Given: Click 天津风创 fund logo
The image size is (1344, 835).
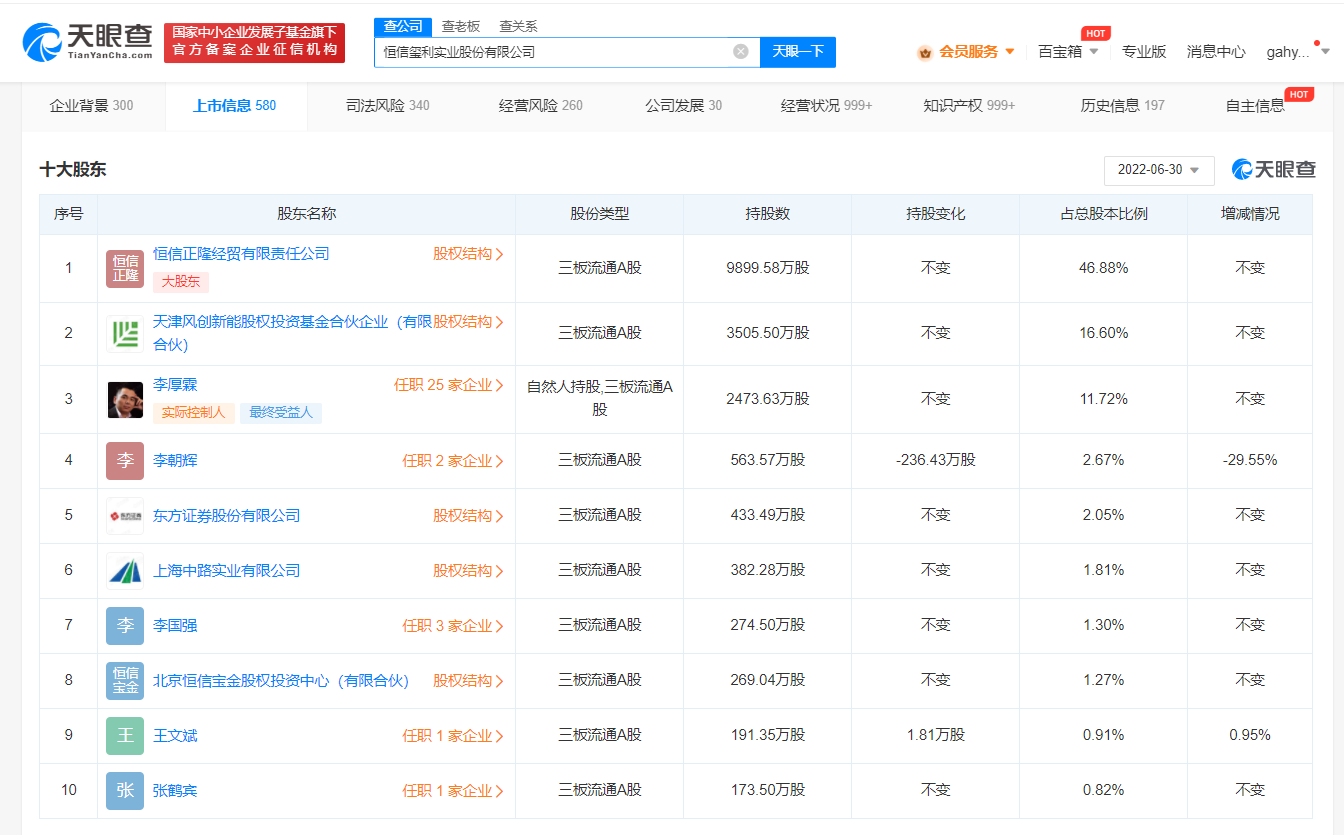Looking at the screenshot, I should pyautogui.click(x=124, y=331).
